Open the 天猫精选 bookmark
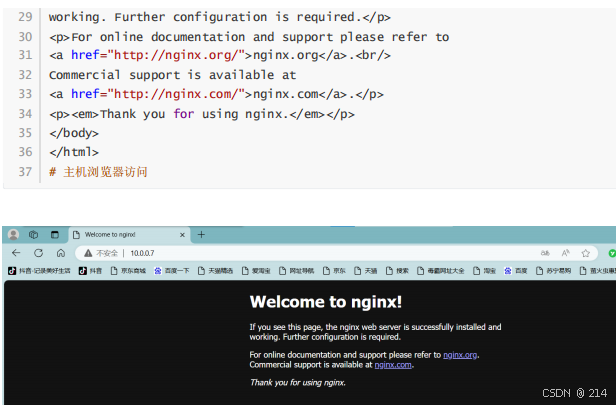The height and width of the screenshot is (405, 616). (x=216, y=271)
